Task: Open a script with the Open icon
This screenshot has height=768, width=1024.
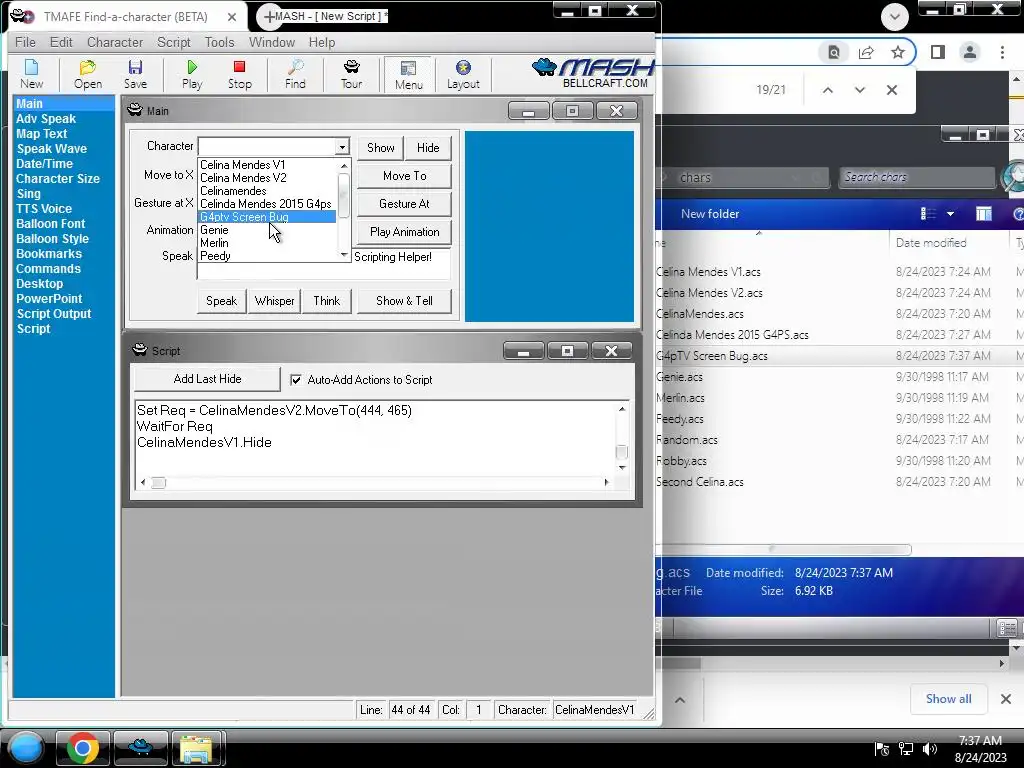Action: [x=88, y=74]
